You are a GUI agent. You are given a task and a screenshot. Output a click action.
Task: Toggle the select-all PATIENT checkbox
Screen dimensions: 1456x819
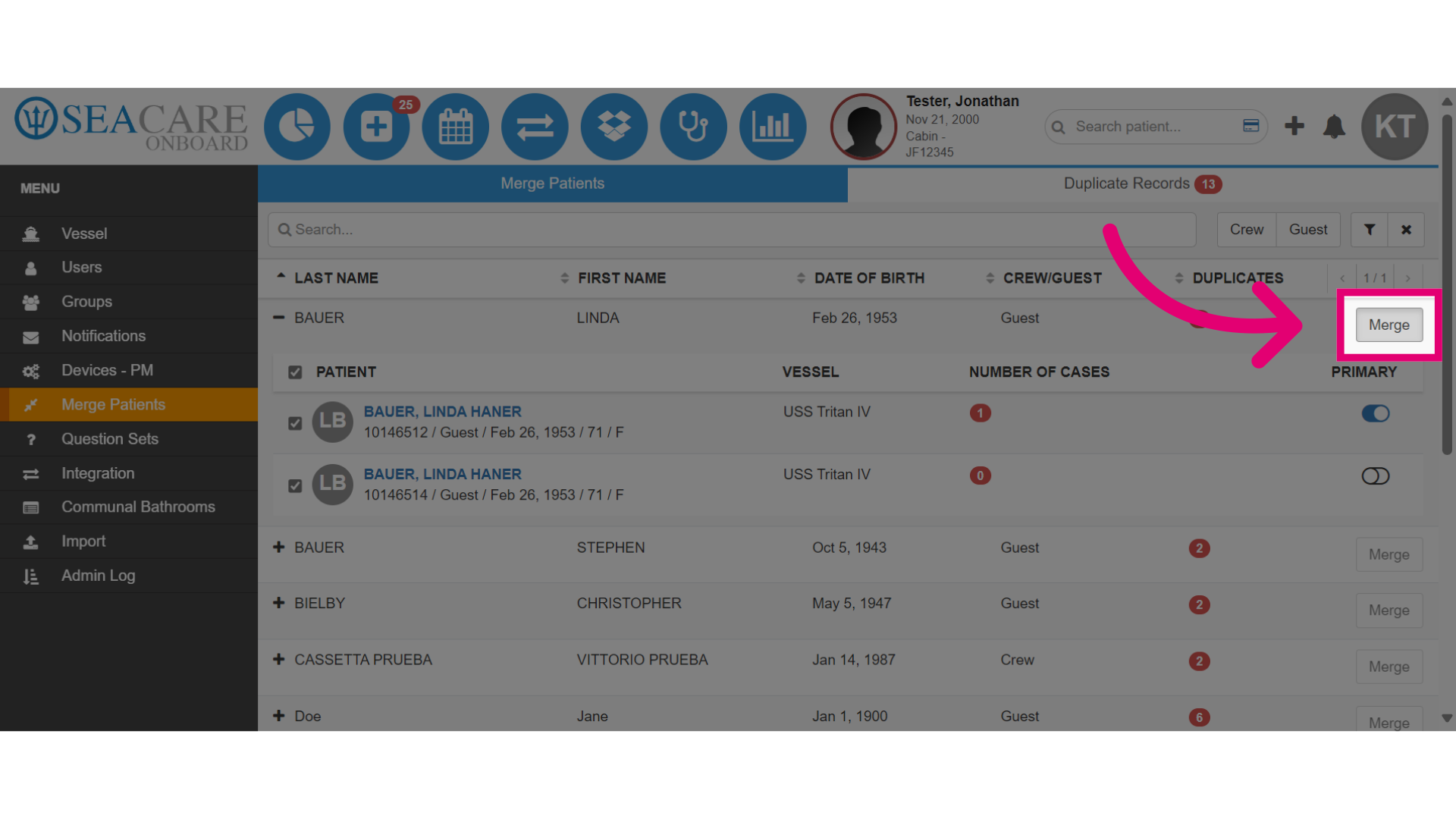coord(295,372)
